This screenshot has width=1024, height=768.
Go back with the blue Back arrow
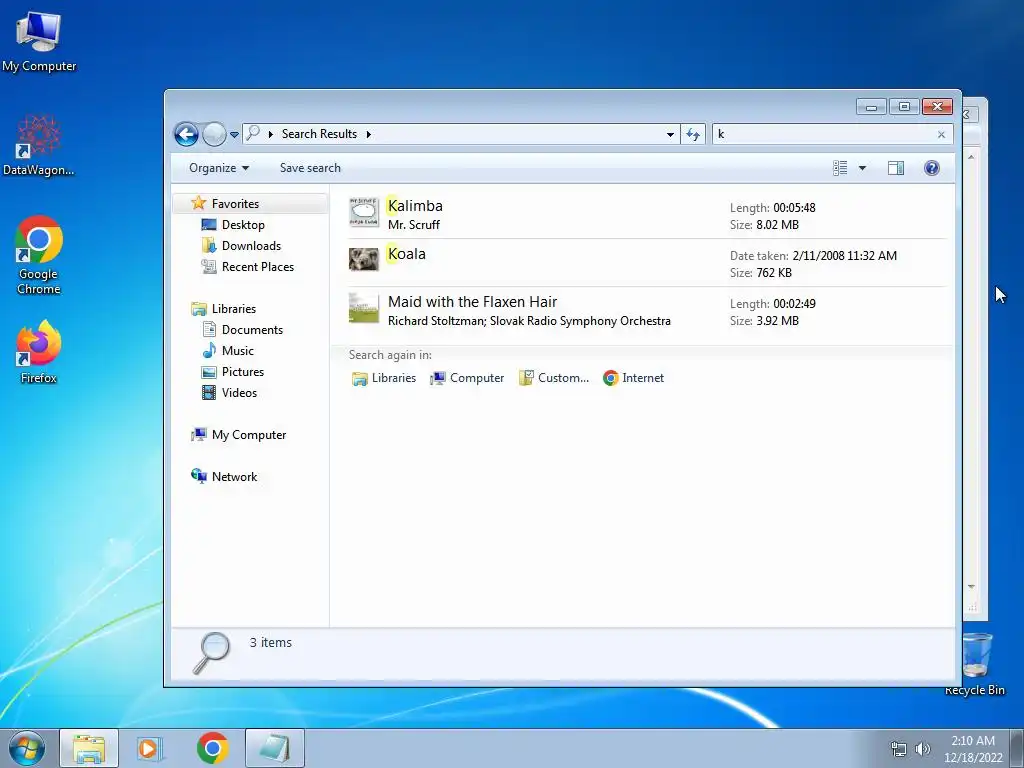(x=186, y=135)
